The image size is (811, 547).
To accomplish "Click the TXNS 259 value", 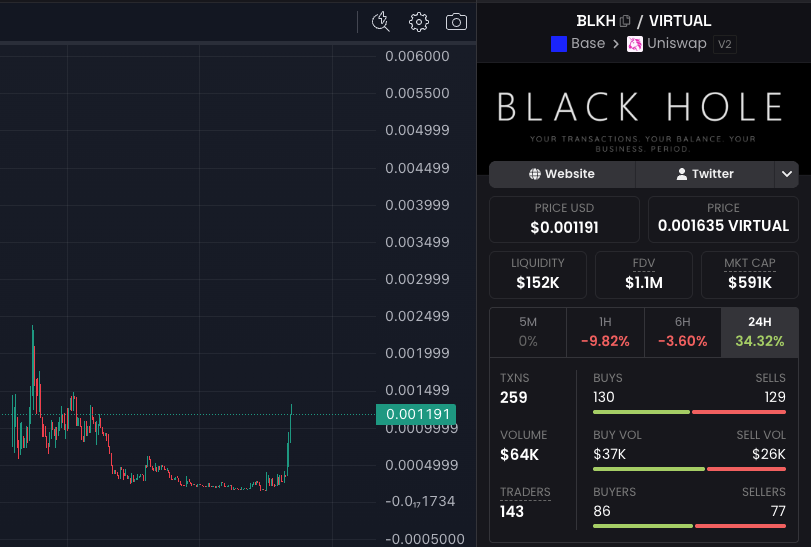I will (x=514, y=398).
